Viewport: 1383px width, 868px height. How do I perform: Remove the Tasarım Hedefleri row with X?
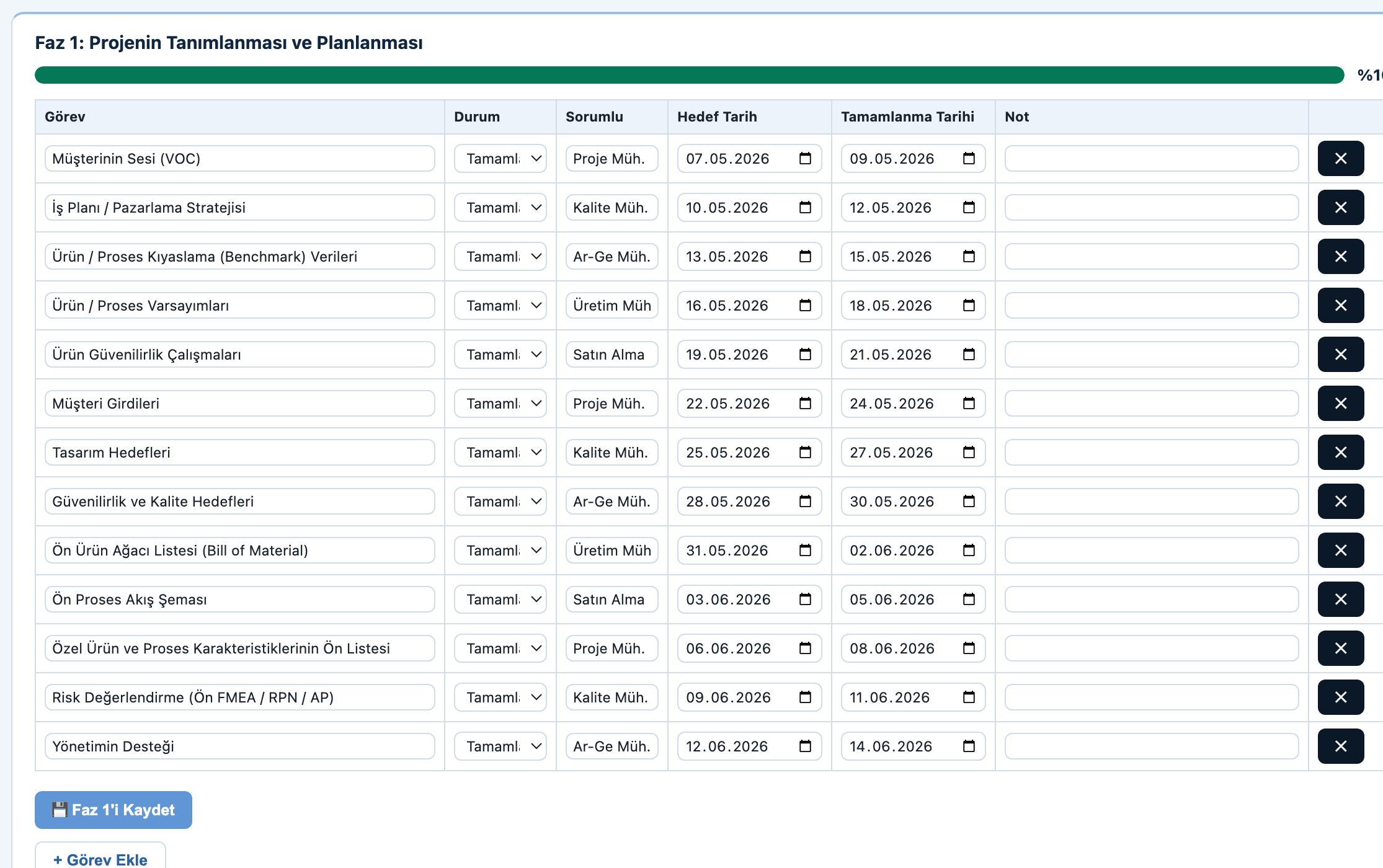pos(1340,453)
